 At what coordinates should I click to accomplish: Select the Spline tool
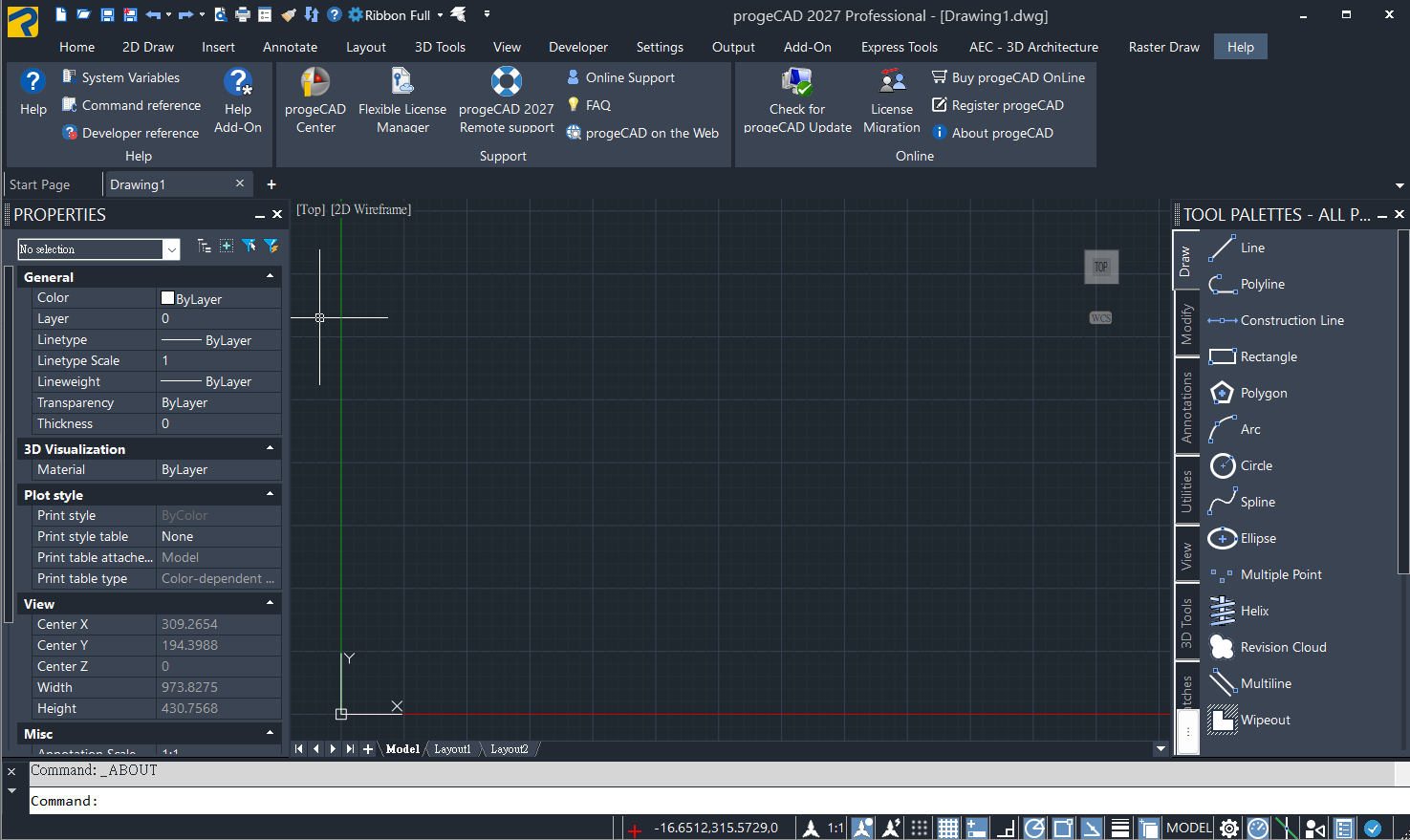pyautogui.click(x=1242, y=502)
